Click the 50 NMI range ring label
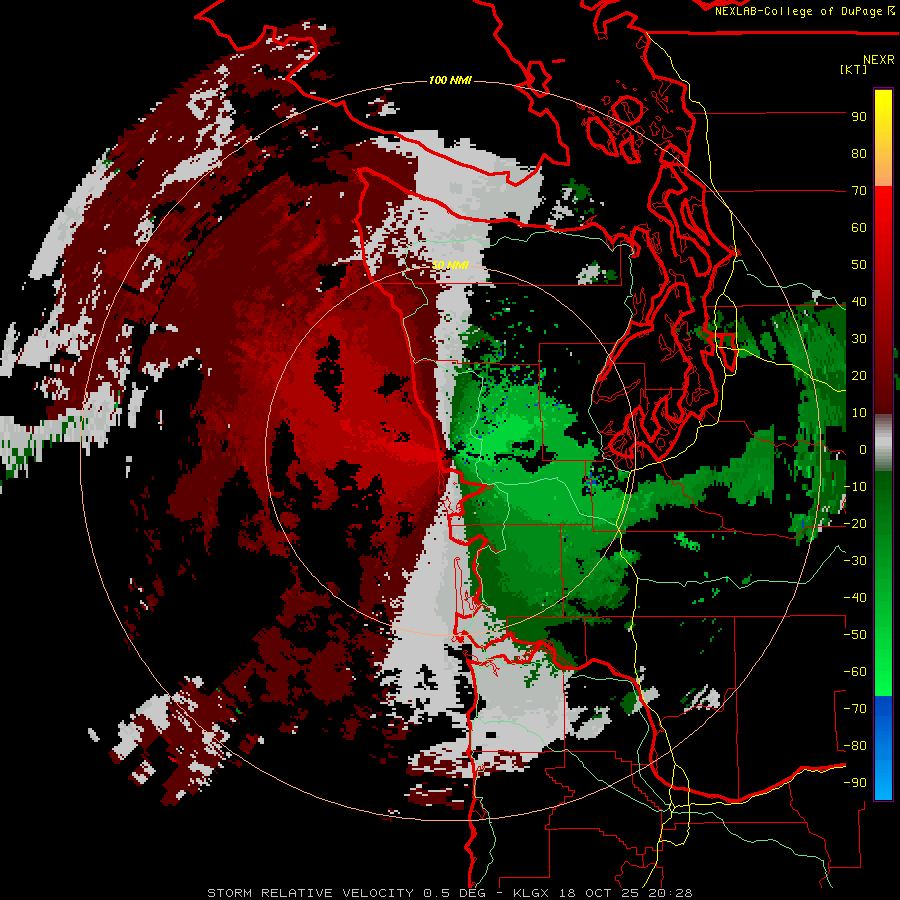900x900 pixels. point(450,265)
